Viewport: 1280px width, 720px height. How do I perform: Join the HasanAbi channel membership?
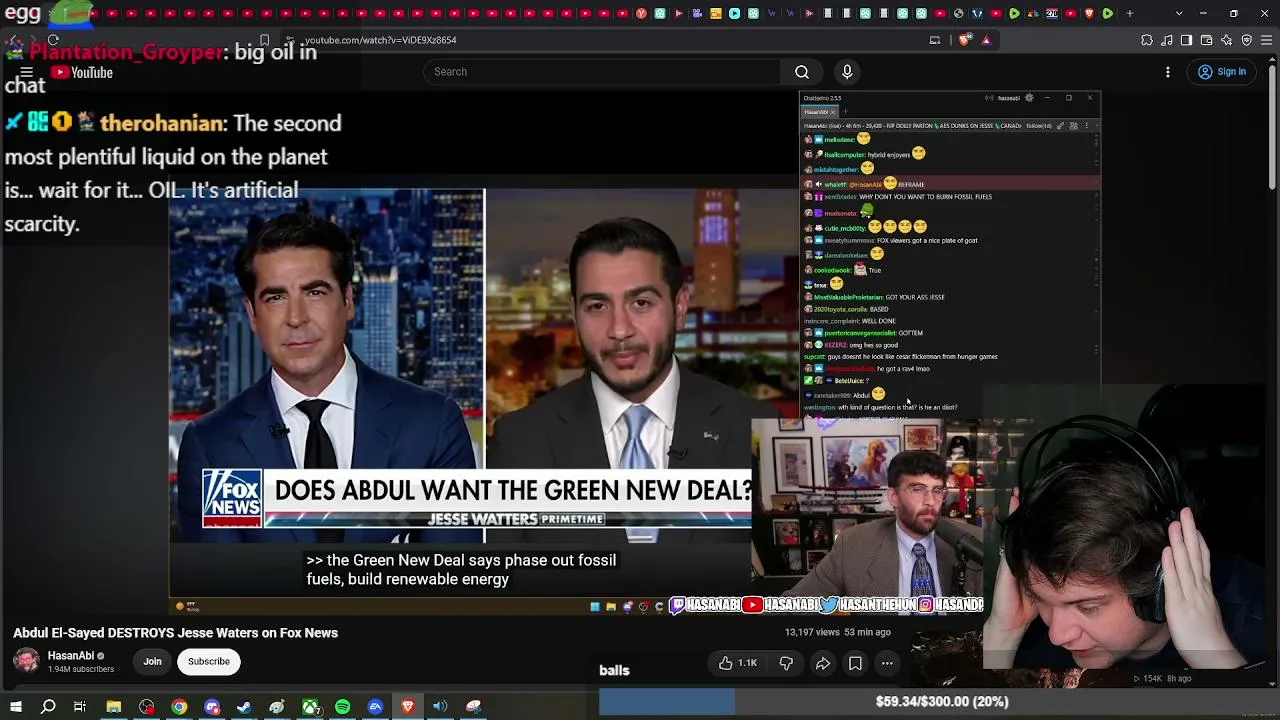tap(152, 661)
